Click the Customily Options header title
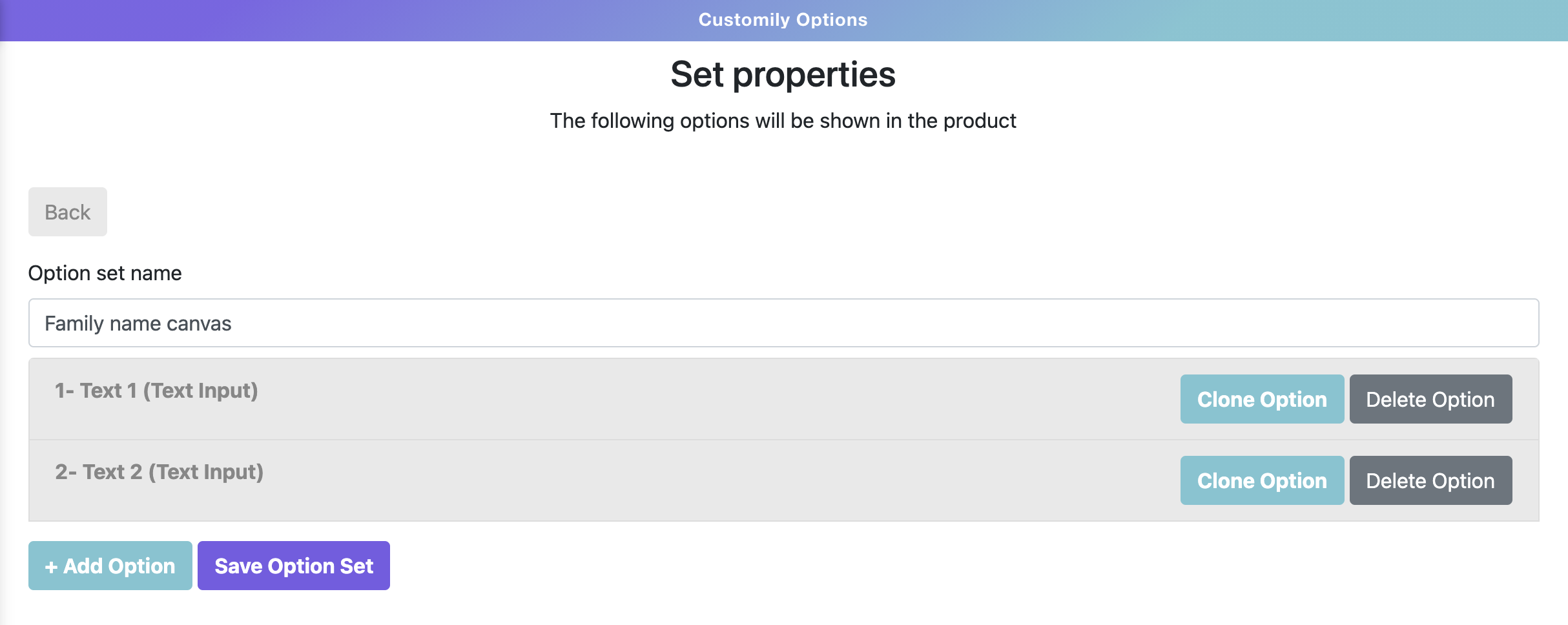 coord(783,20)
